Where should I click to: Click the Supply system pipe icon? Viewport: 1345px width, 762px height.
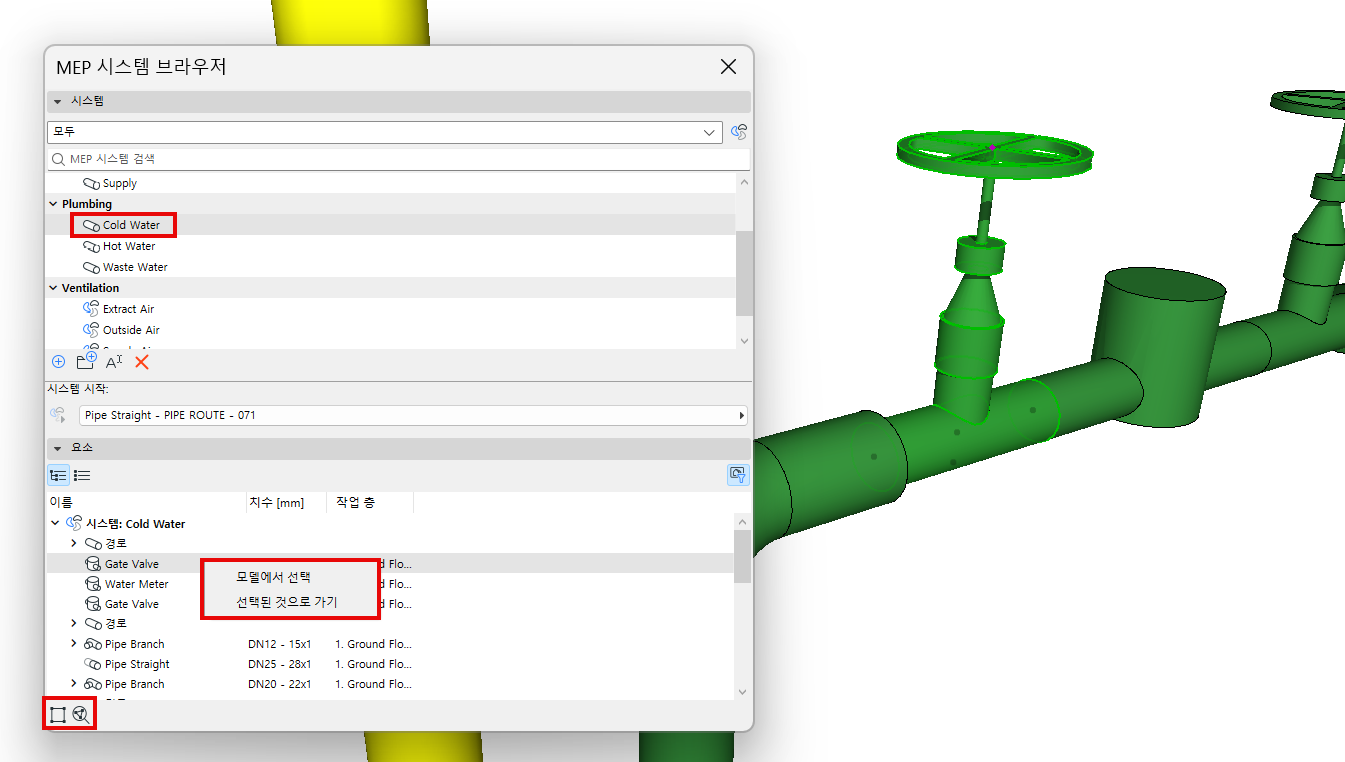[x=92, y=184]
